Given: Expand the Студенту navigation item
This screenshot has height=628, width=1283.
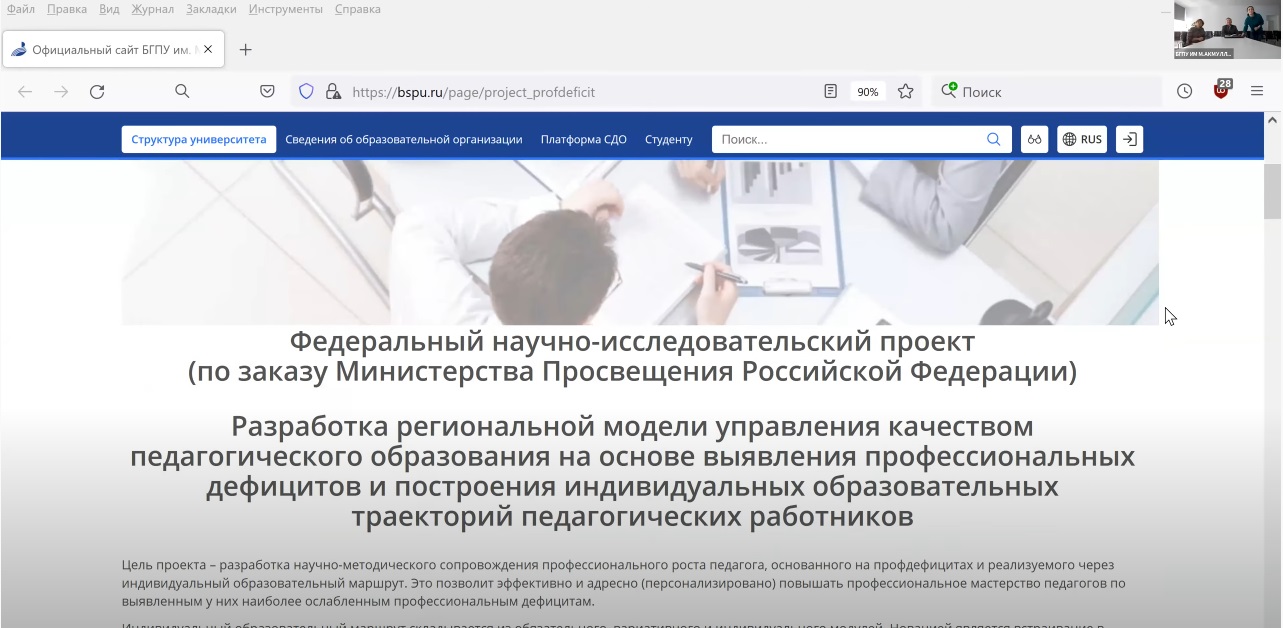Looking at the screenshot, I should (668, 140).
